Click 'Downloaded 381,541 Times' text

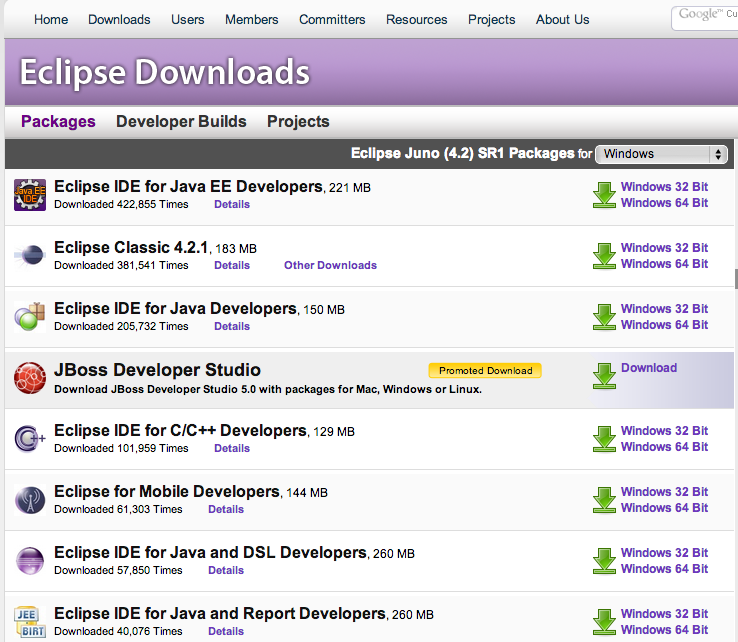tap(121, 265)
